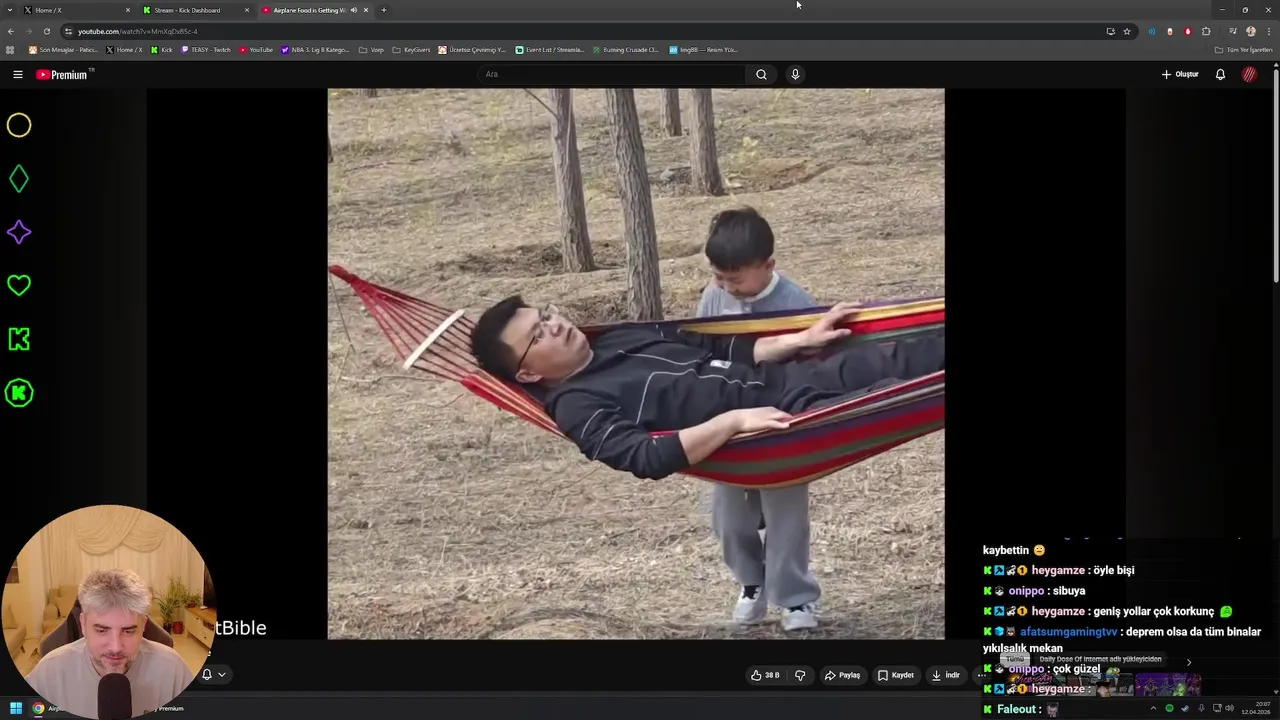Open the KeyGivers bookmarks folder
The image size is (1280, 720).
pyautogui.click(x=411, y=49)
